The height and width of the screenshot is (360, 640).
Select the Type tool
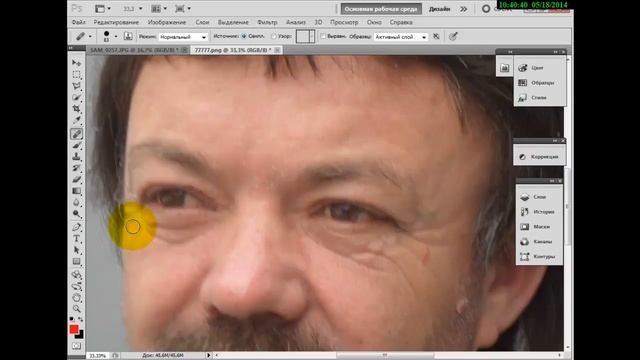pos(76,239)
